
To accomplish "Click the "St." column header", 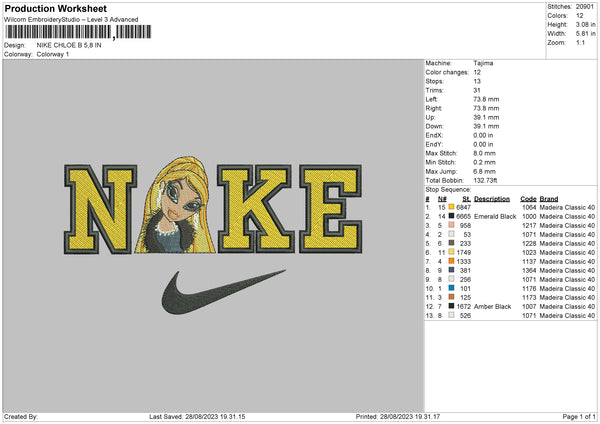I will point(466,199).
